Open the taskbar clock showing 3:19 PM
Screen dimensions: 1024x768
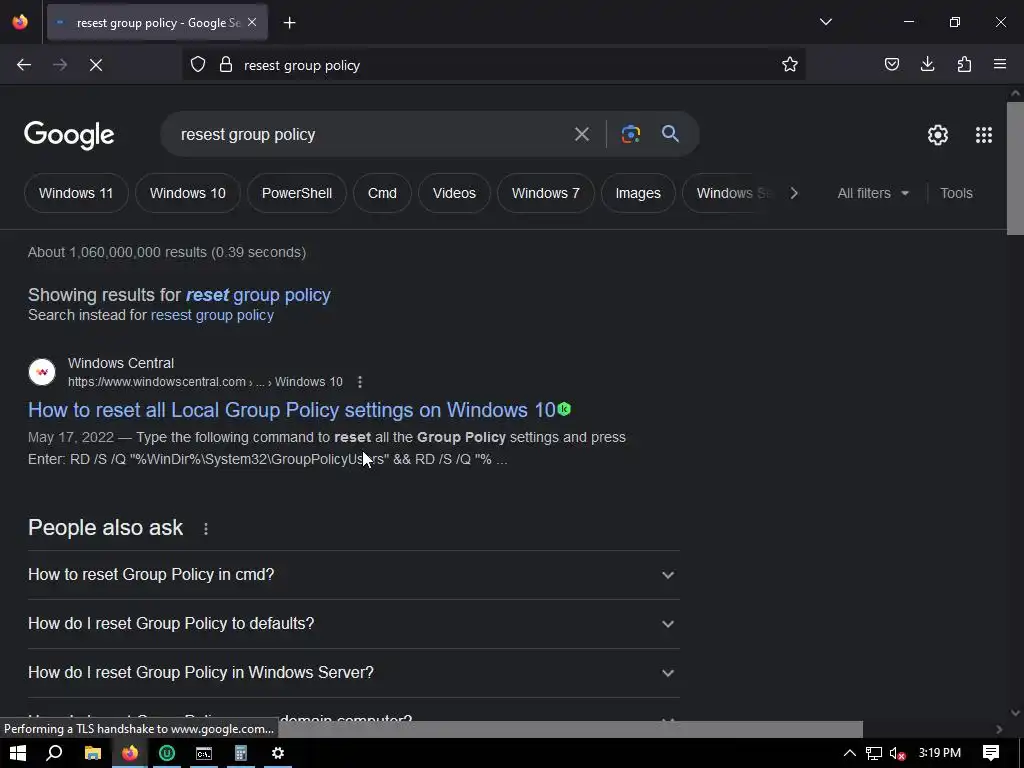click(940, 753)
